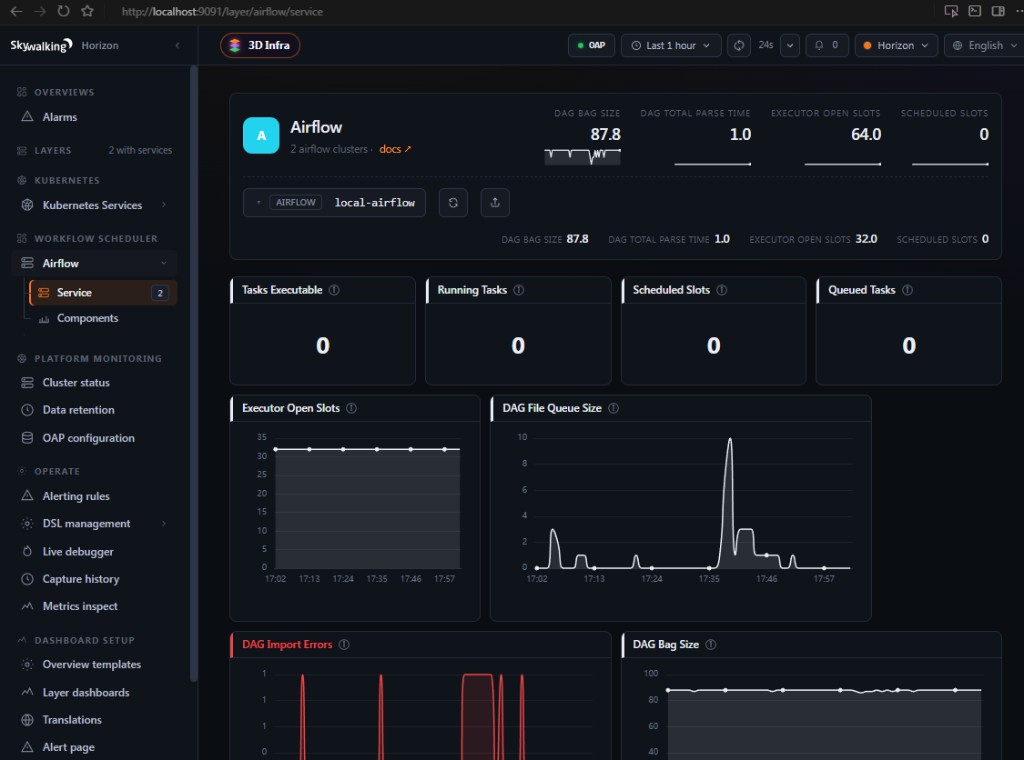The width and height of the screenshot is (1024, 760).
Task: Click the DSL management gear icon
Action: [27, 523]
